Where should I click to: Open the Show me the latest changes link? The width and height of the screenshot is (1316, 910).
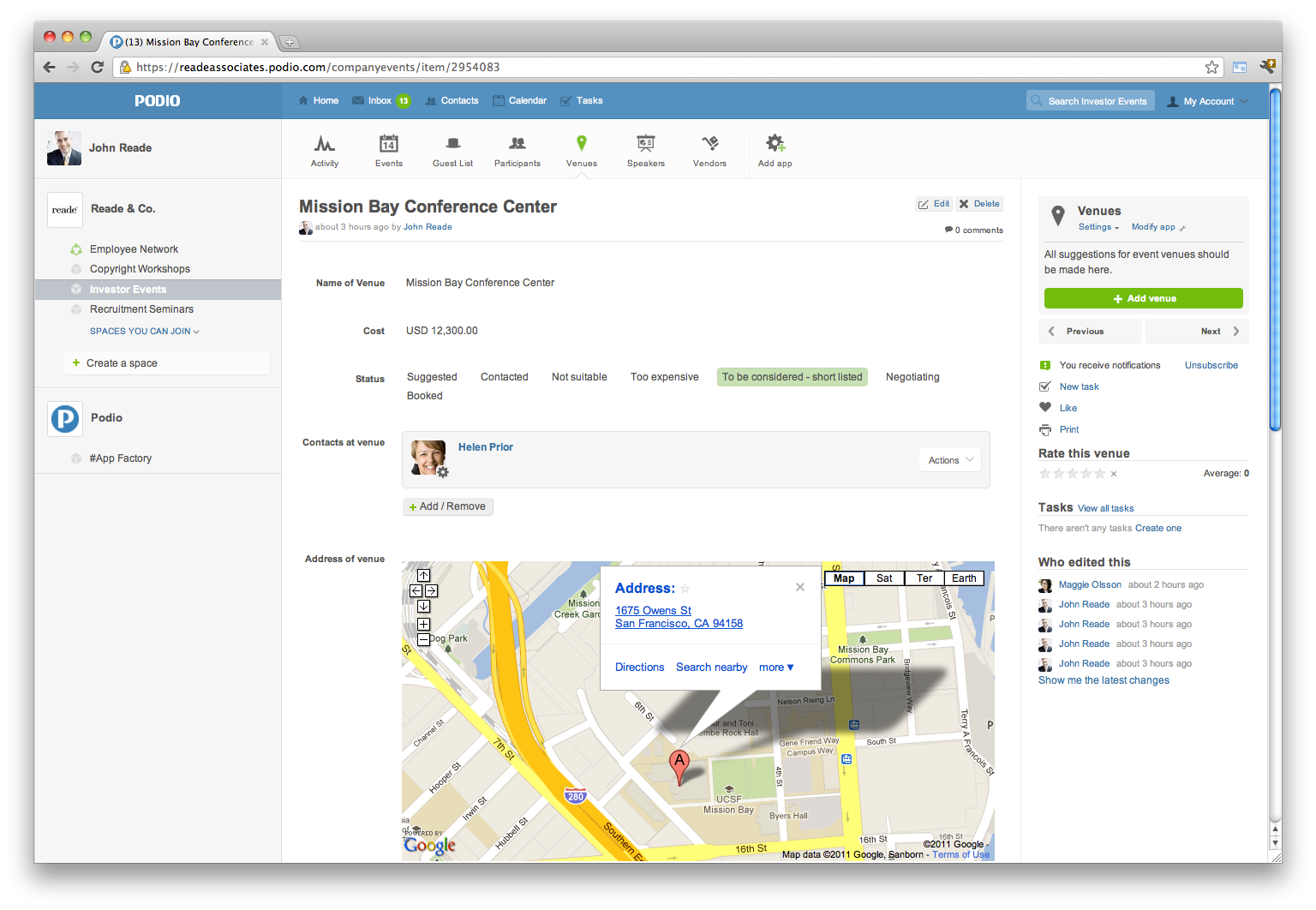tap(1104, 680)
